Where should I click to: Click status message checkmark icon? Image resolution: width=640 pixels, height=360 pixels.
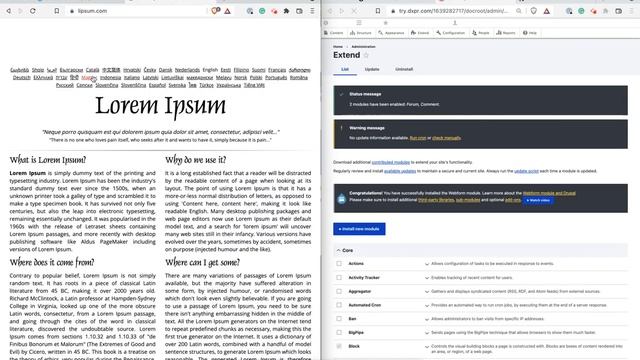click(x=341, y=94)
